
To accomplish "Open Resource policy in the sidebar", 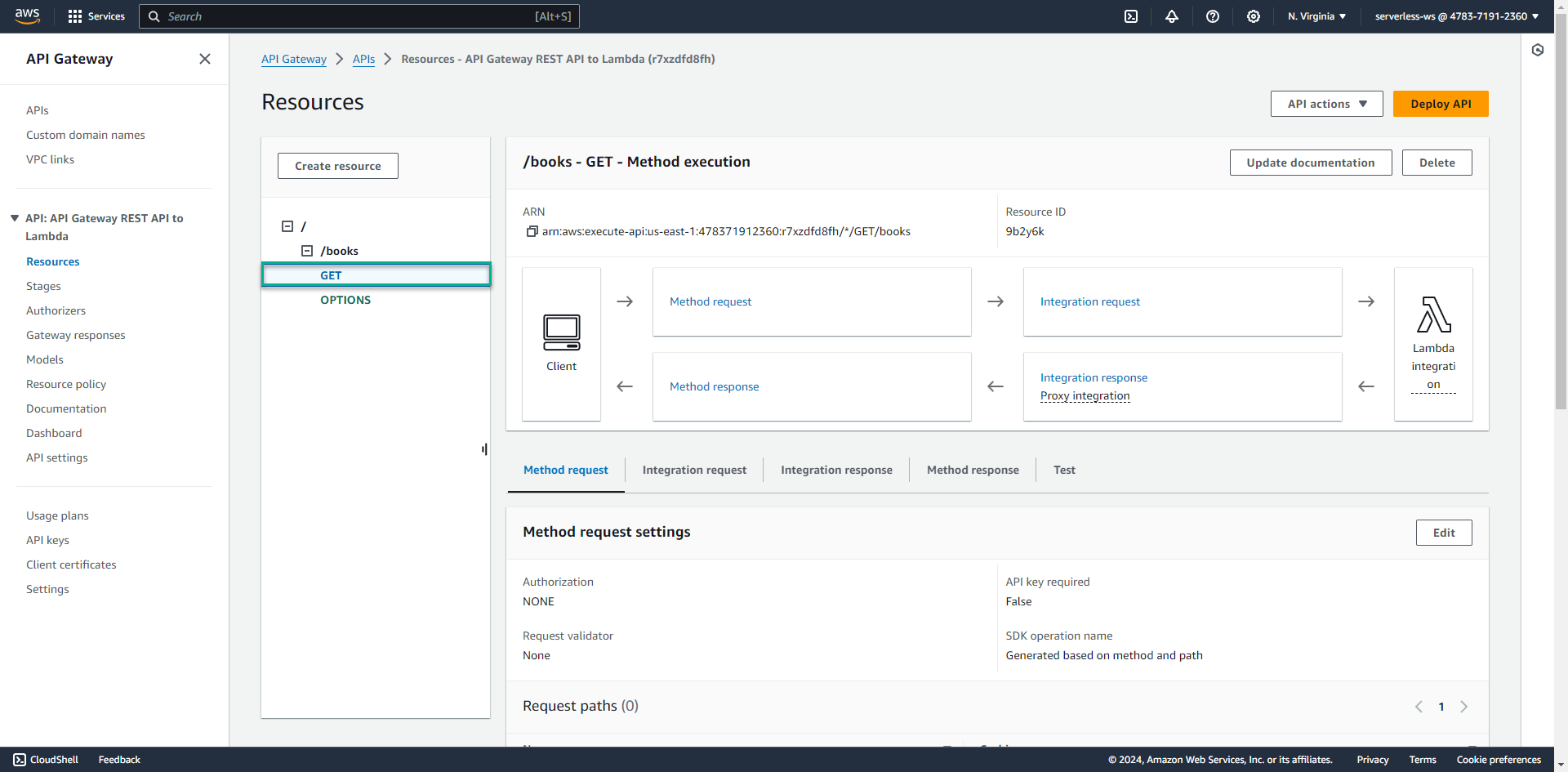I will (66, 384).
